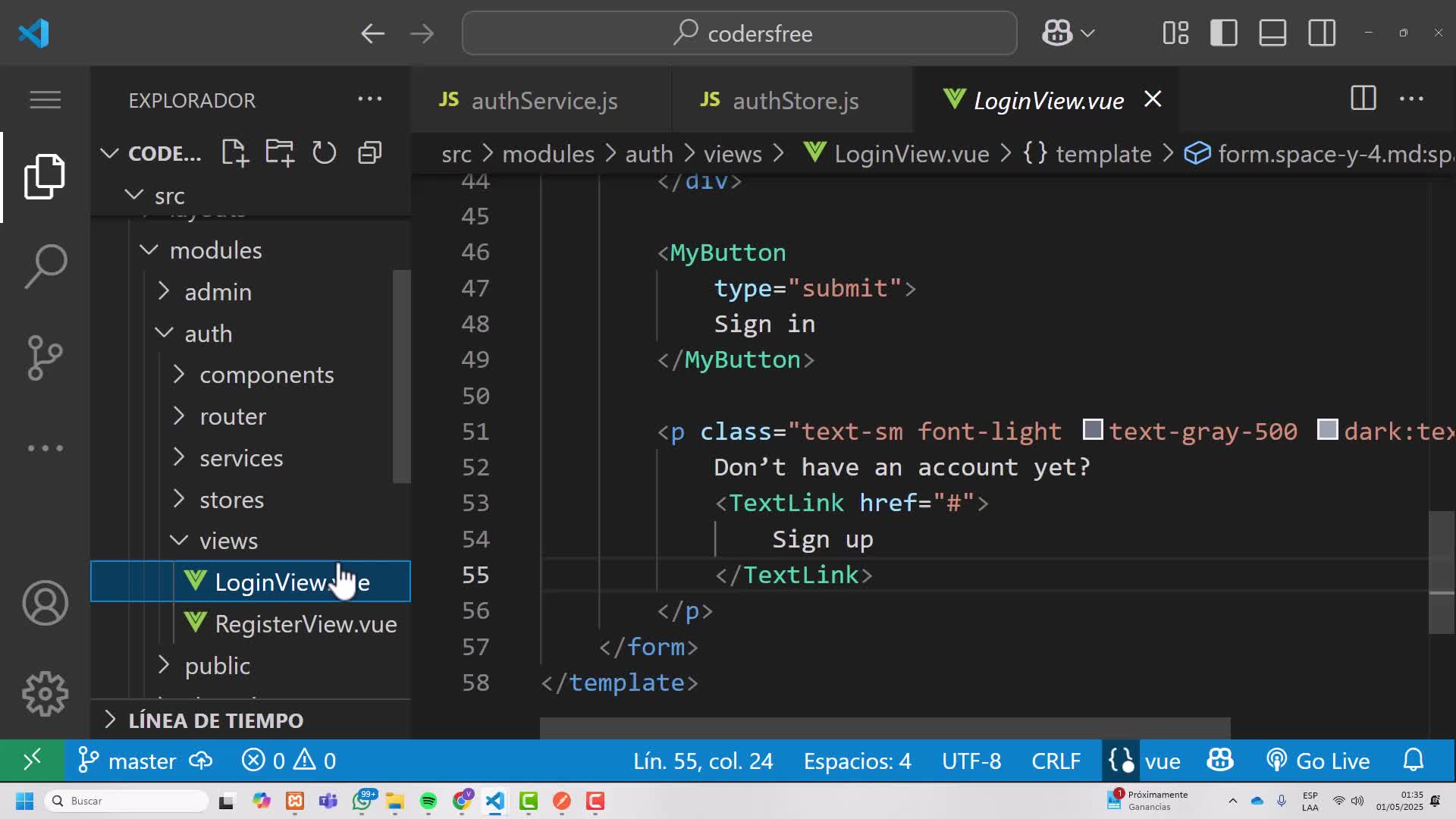Click the modules breadcrumb segment
This screenshot has height=819, width=1456.
(x=548, y=154)
